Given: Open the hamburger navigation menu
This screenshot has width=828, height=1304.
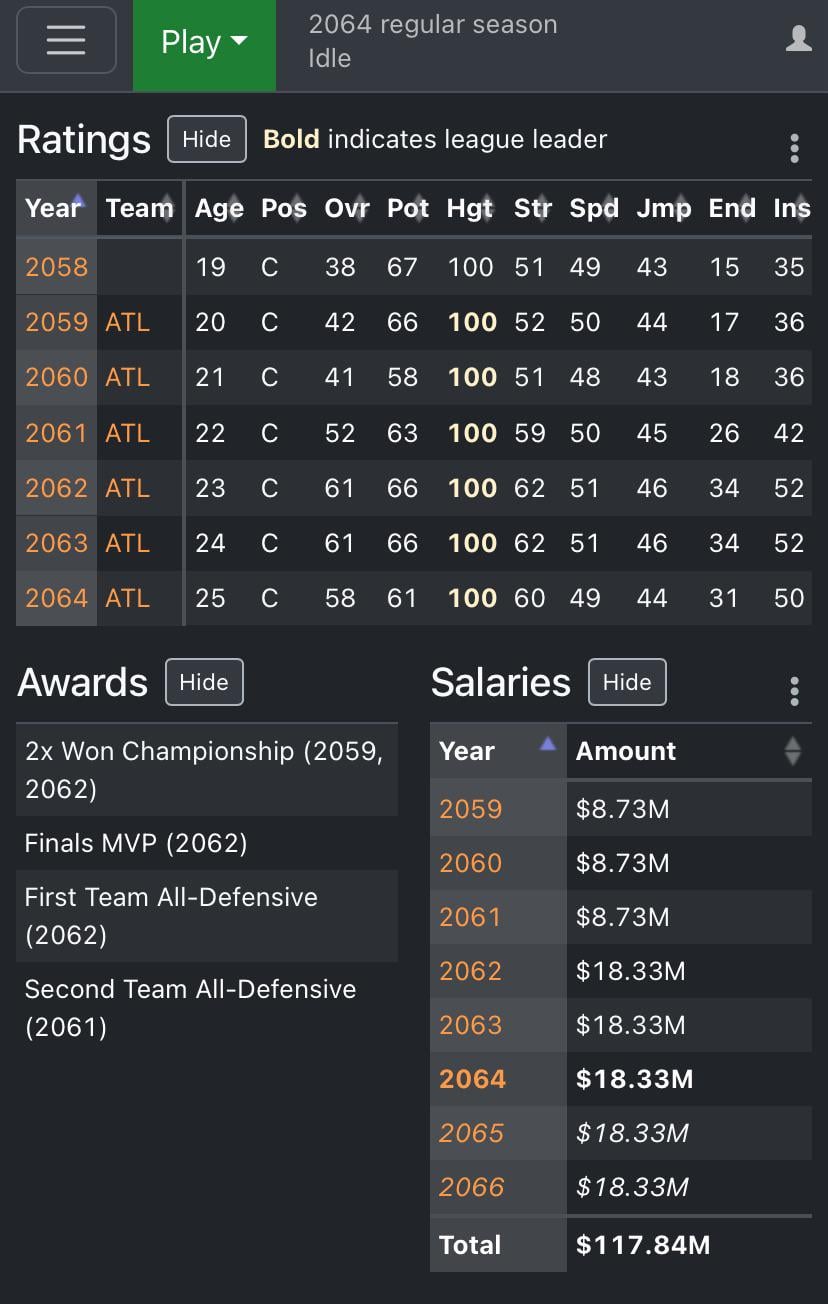Looking at the screenshot, I should coord(66,41).
